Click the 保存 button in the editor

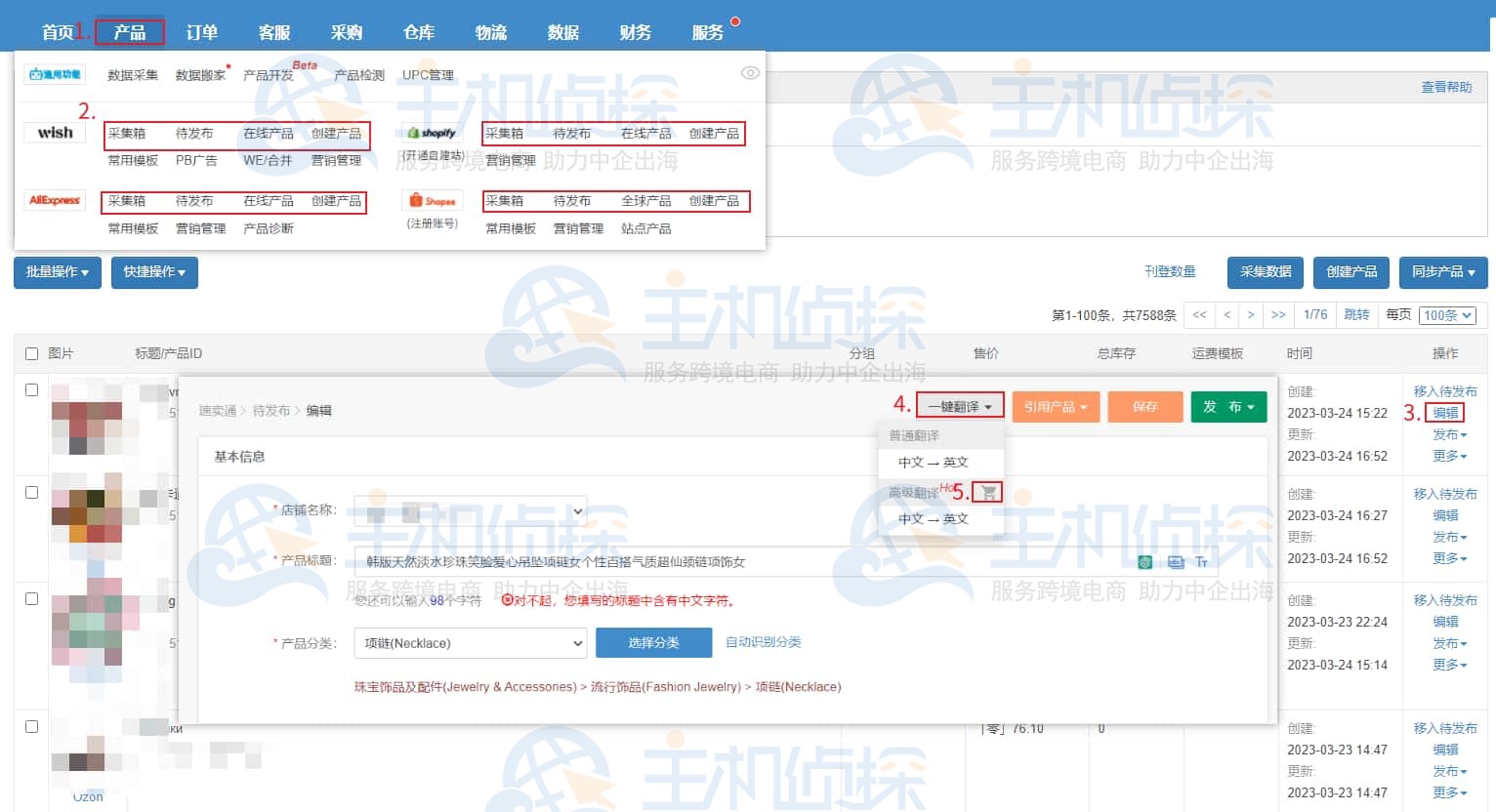[1144, 406]
